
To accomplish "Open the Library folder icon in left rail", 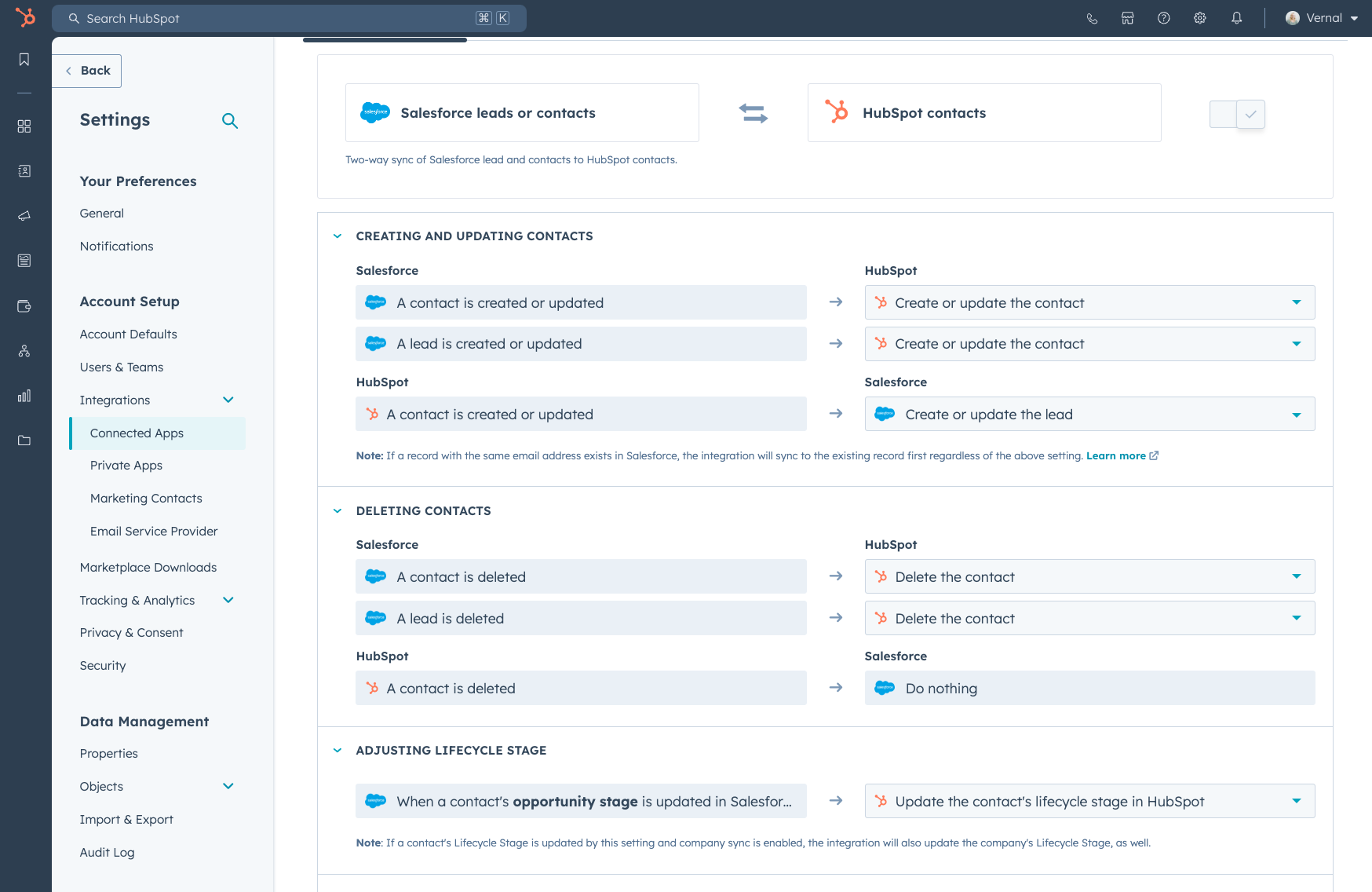I will point(24,441).
